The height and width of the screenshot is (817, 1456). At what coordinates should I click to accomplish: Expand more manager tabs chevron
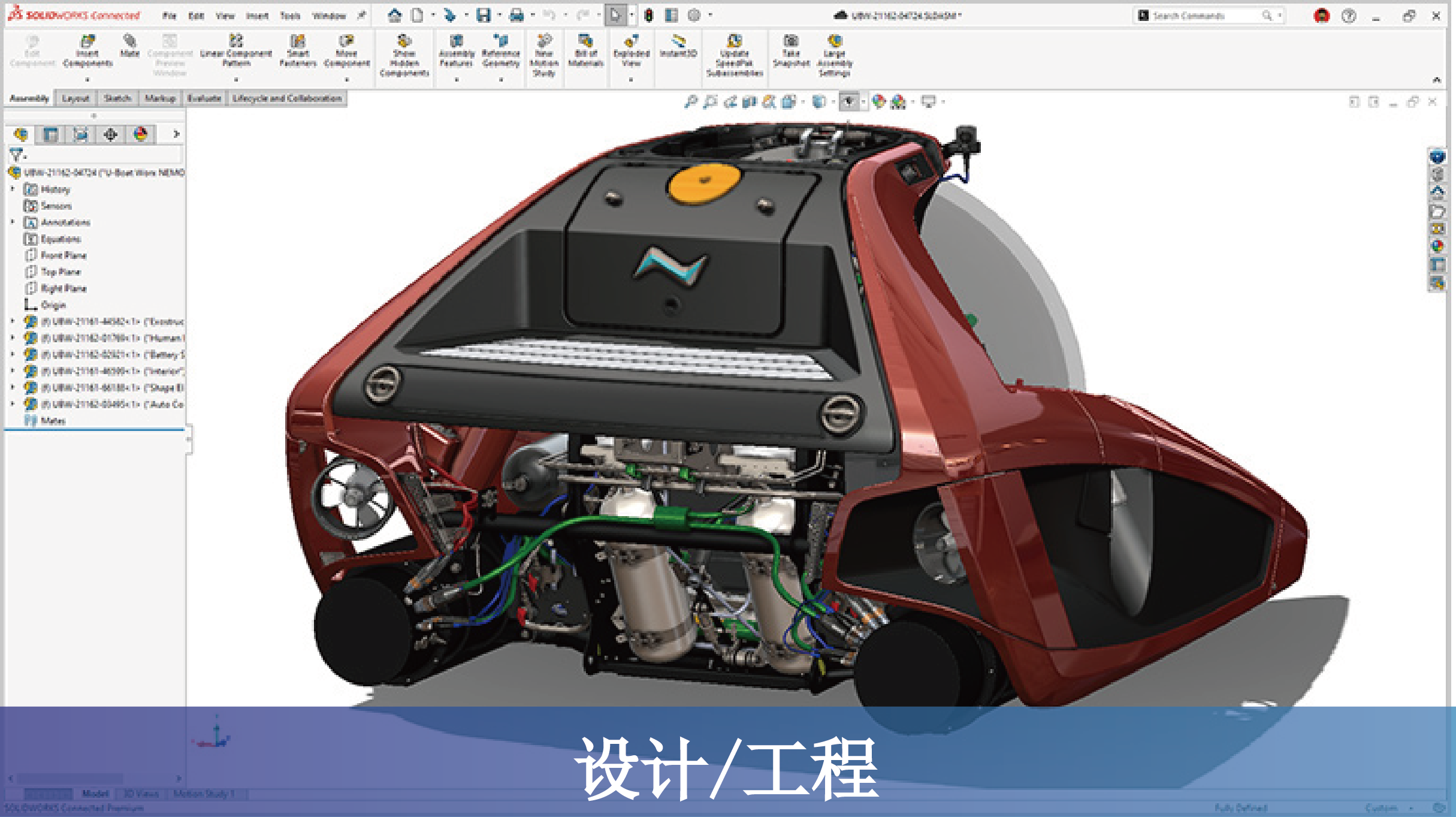click(x=176, y=134)
